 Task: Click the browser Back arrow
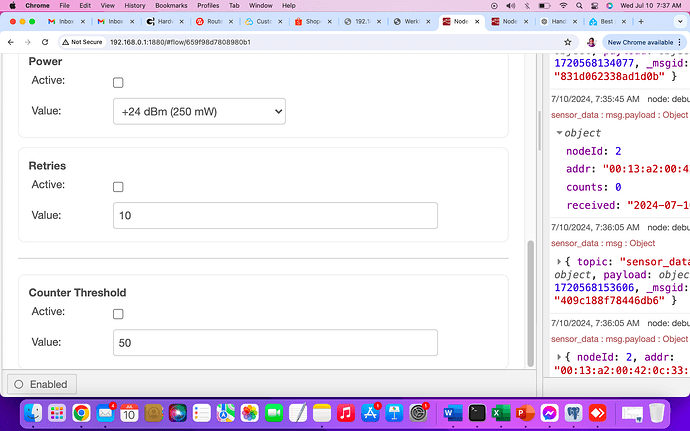pos(12,42)
